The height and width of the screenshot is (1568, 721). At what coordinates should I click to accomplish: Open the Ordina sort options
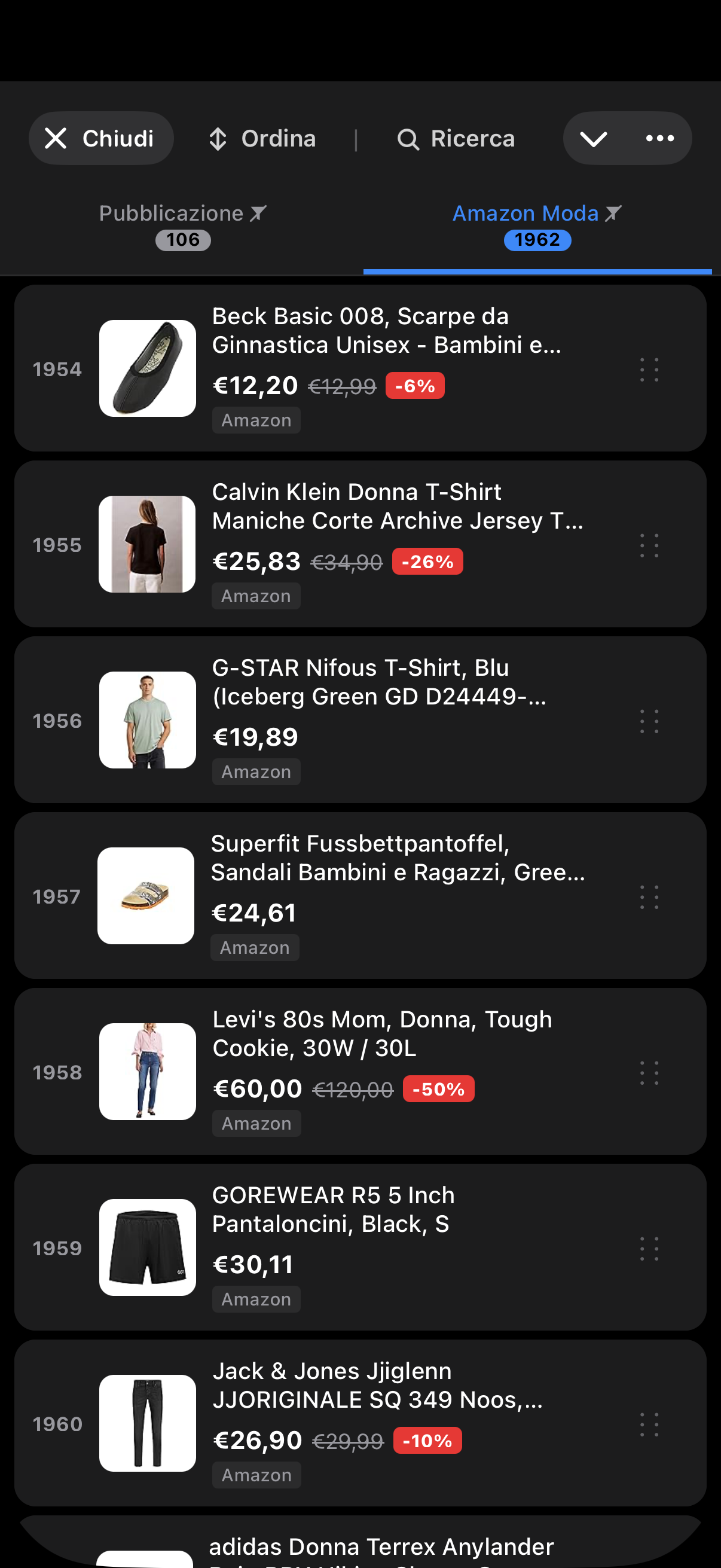point(262,139)
